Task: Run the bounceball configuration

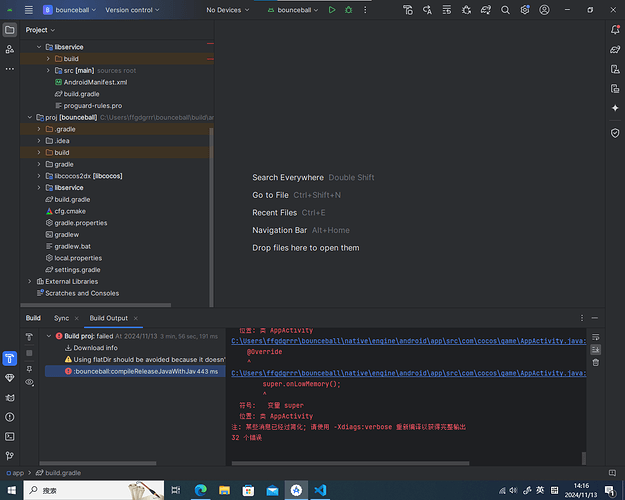Action: coord(332,10)
